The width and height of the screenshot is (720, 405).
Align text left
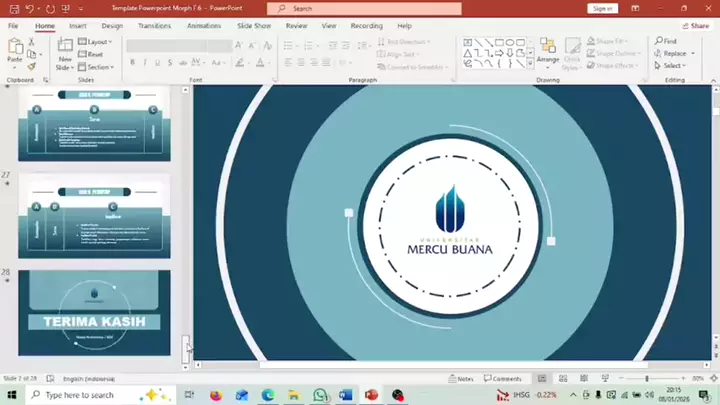click(x=288, y=62)
